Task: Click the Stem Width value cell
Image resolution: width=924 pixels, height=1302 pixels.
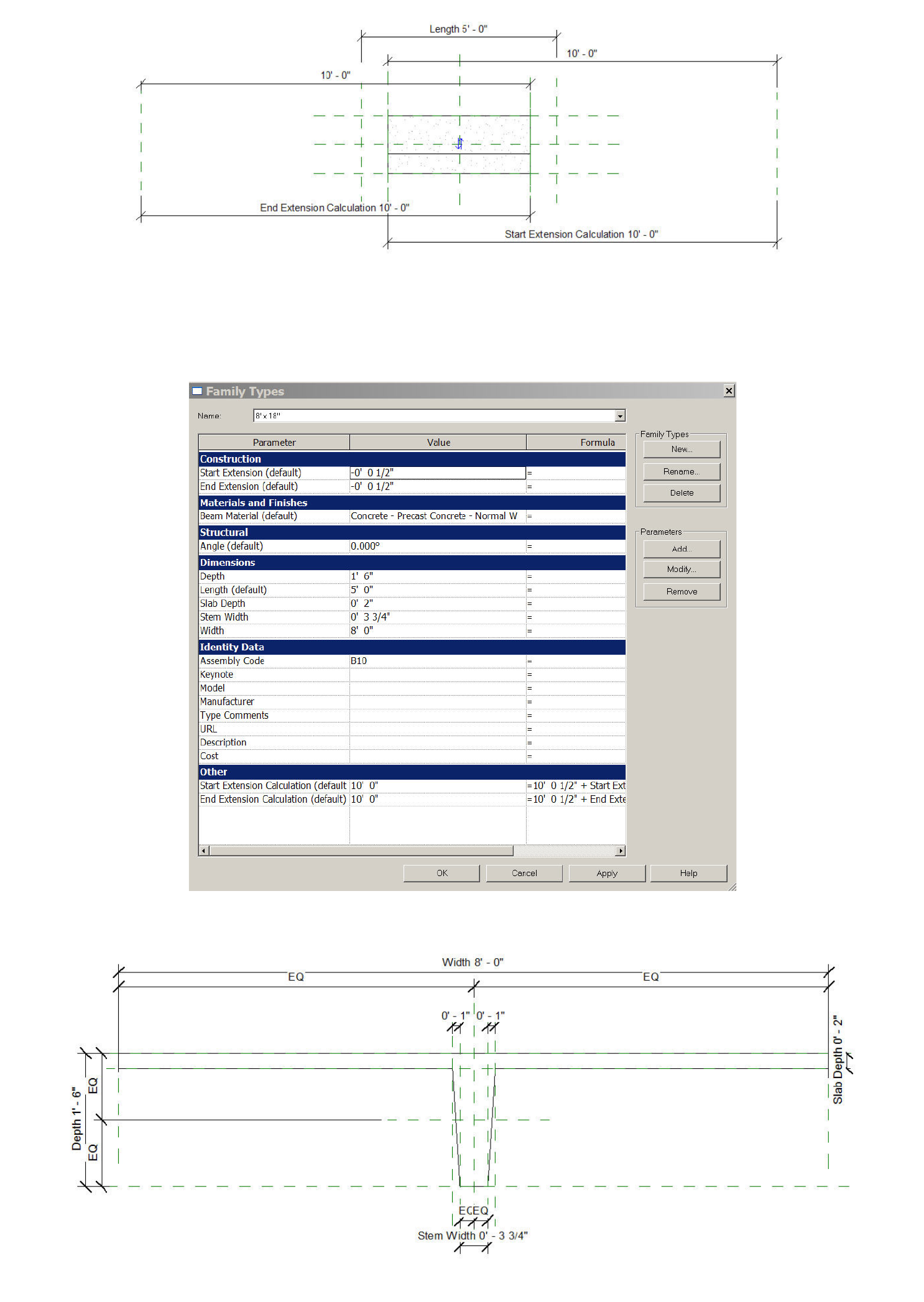Action: [x=438, y=617]
